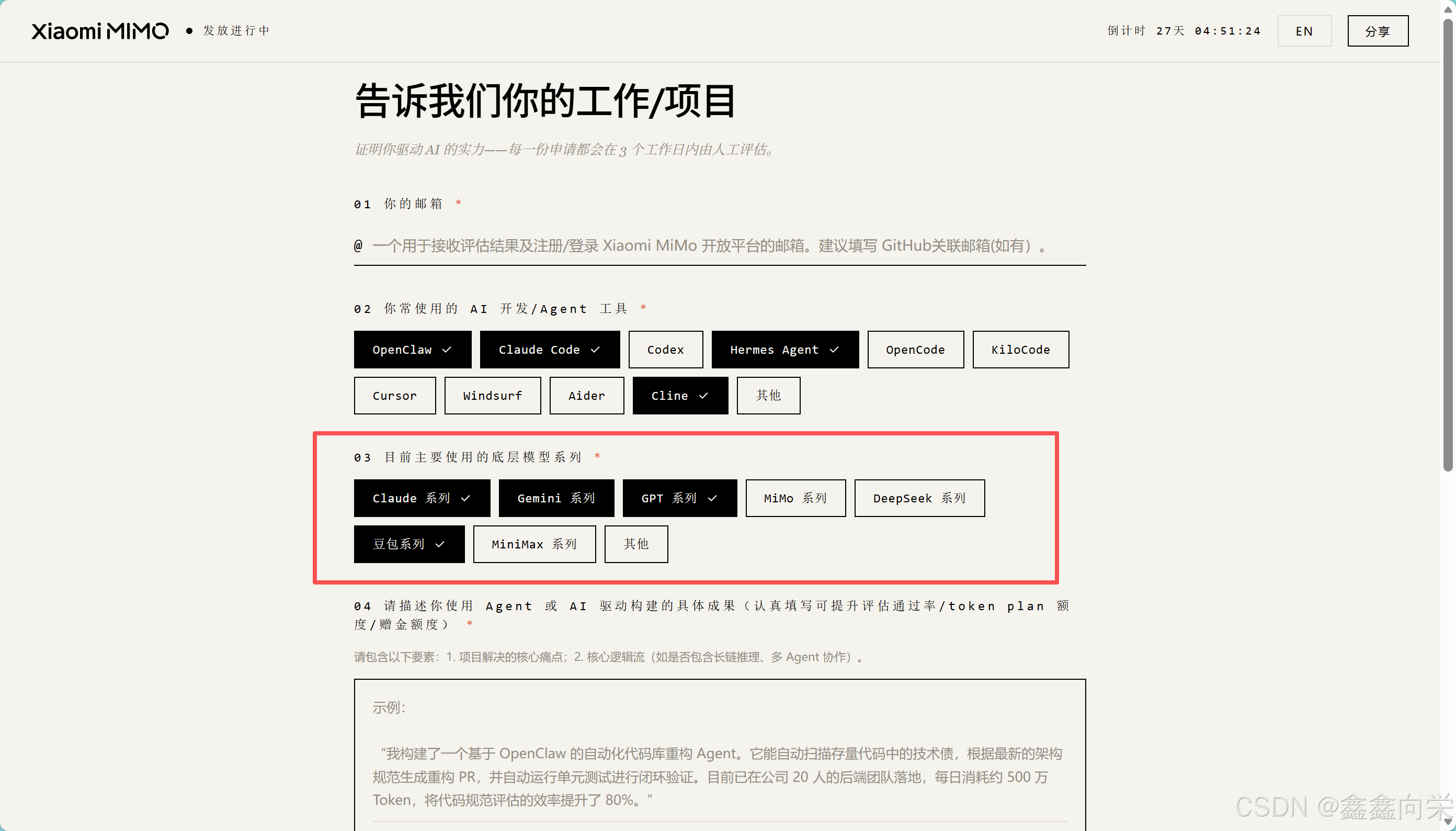
Task: Click into the project description textarea
Action: click(x=720, y=755)
